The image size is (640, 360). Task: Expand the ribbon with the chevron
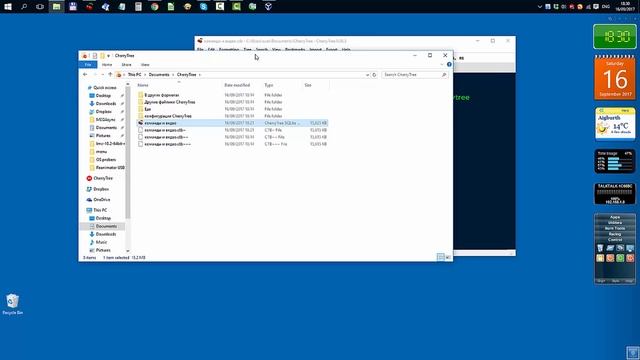point(442,64)
